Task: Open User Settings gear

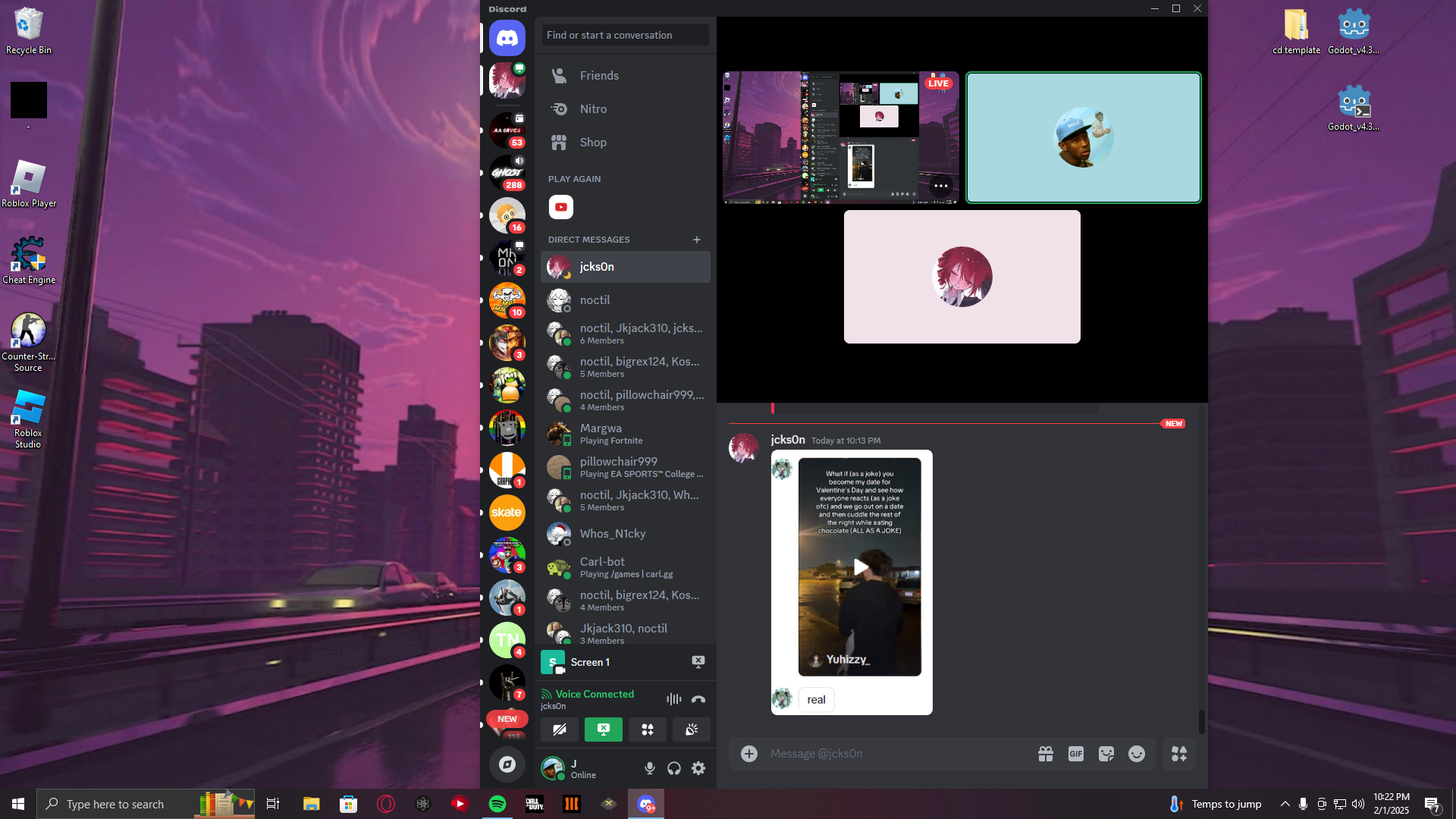Action: click(x=698, y=768)
